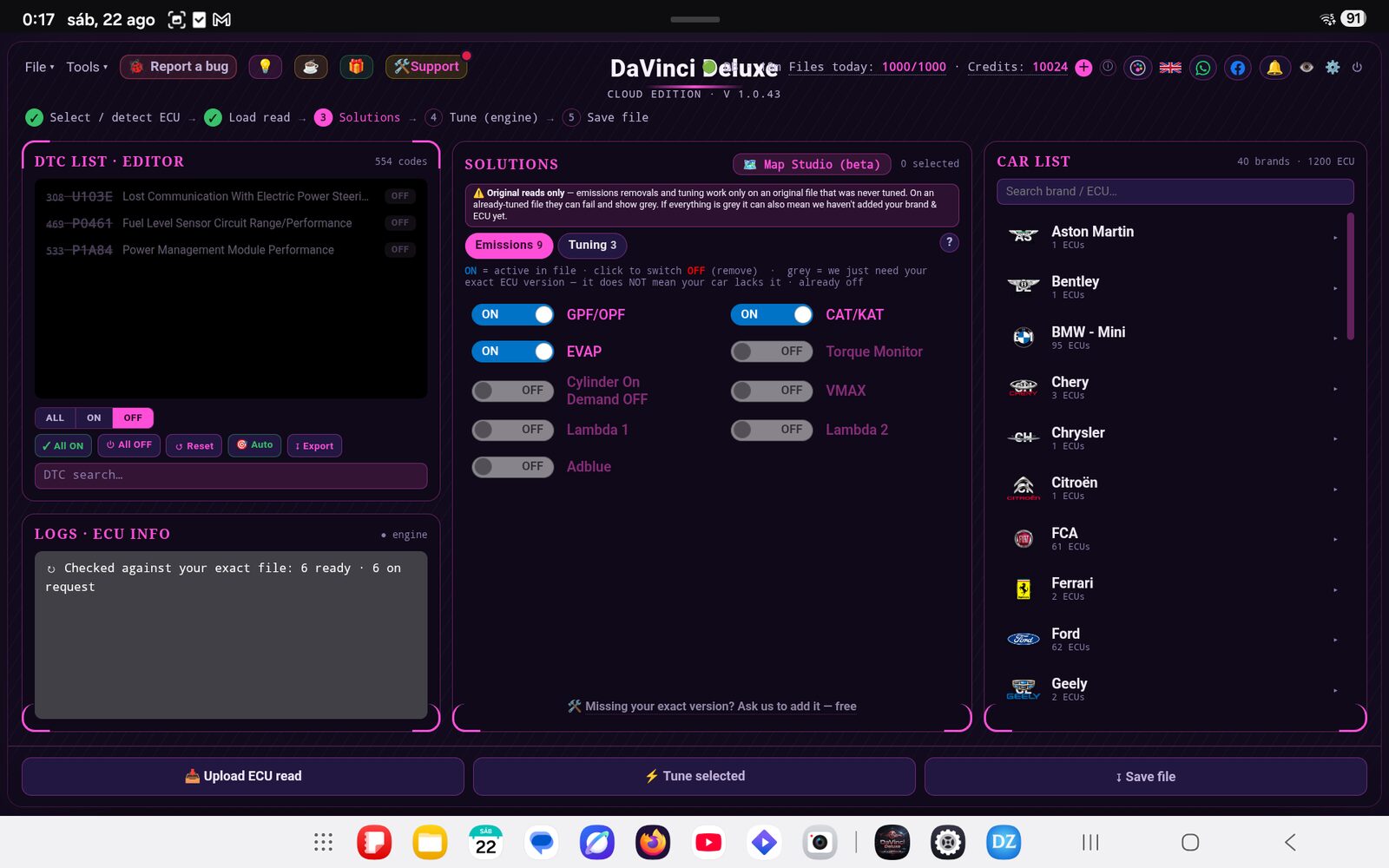This screenshot has height=868, width=1389.
Task: Add credits with the pink plus icon
Action: tap(1083, 68)
